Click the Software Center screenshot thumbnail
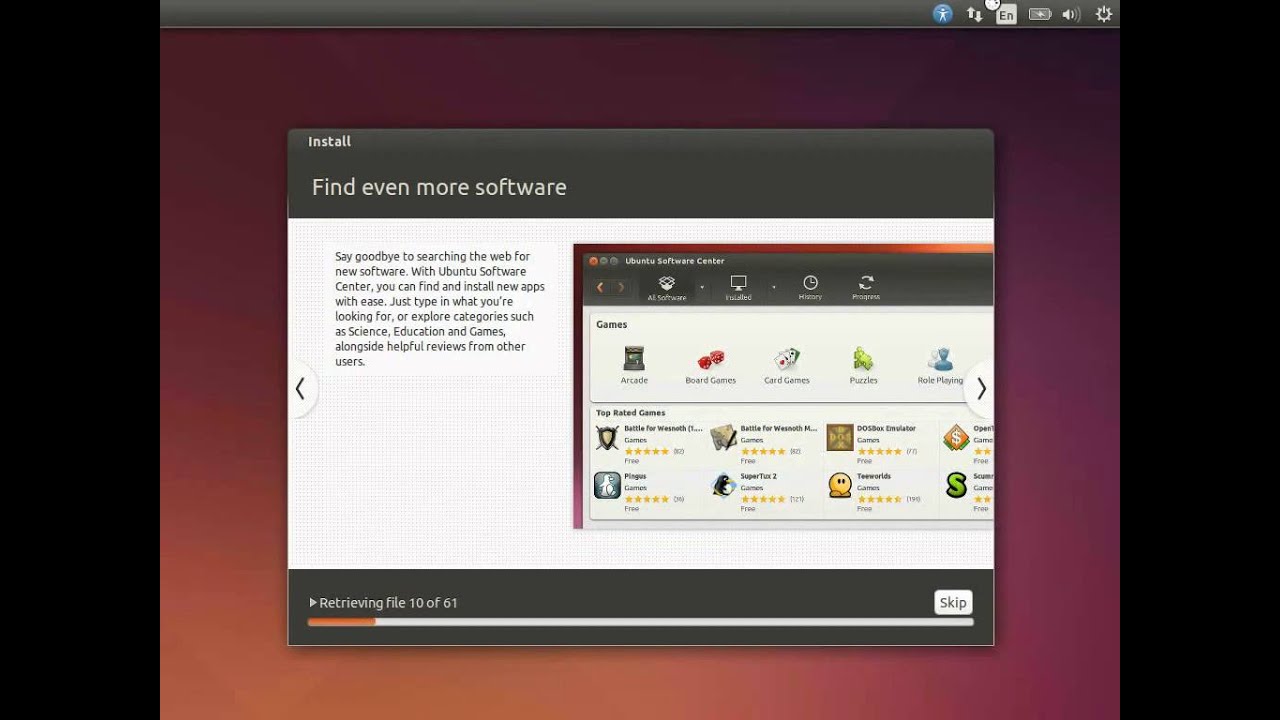This screenshot has width=1280, height=720. (x=783, y=386)
